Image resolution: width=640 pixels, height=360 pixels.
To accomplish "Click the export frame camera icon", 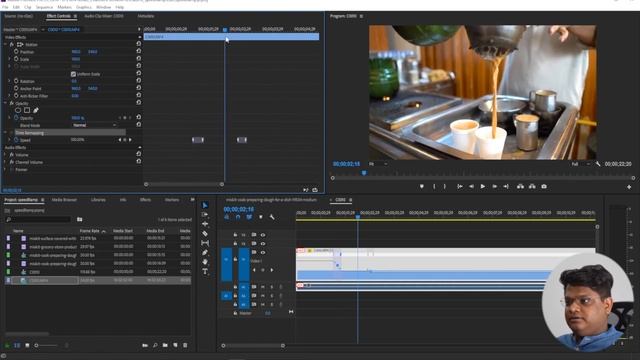I will pos(544,186).
